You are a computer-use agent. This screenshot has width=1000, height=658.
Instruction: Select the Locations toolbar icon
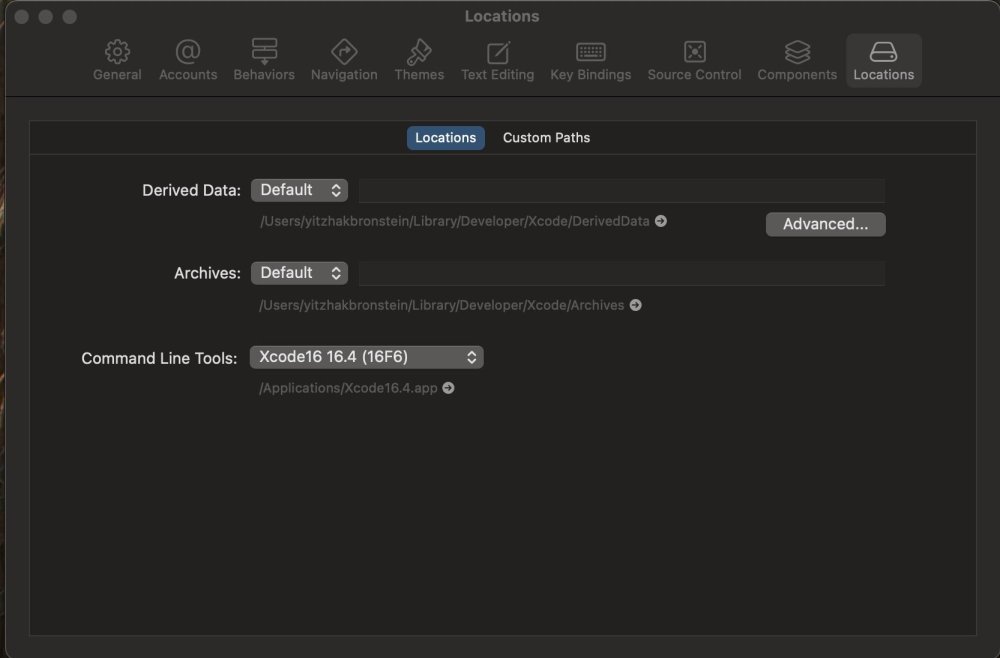pos(884,61)
